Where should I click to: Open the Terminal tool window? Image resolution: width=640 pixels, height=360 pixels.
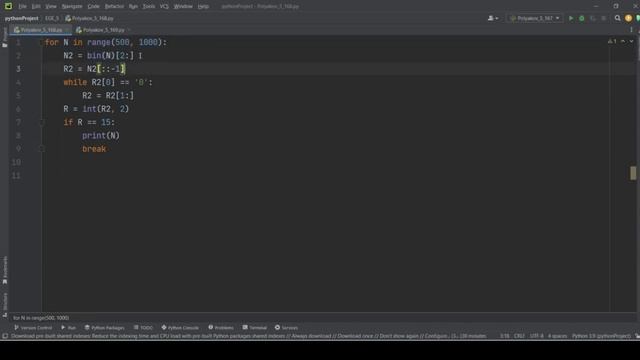point(254,328)
